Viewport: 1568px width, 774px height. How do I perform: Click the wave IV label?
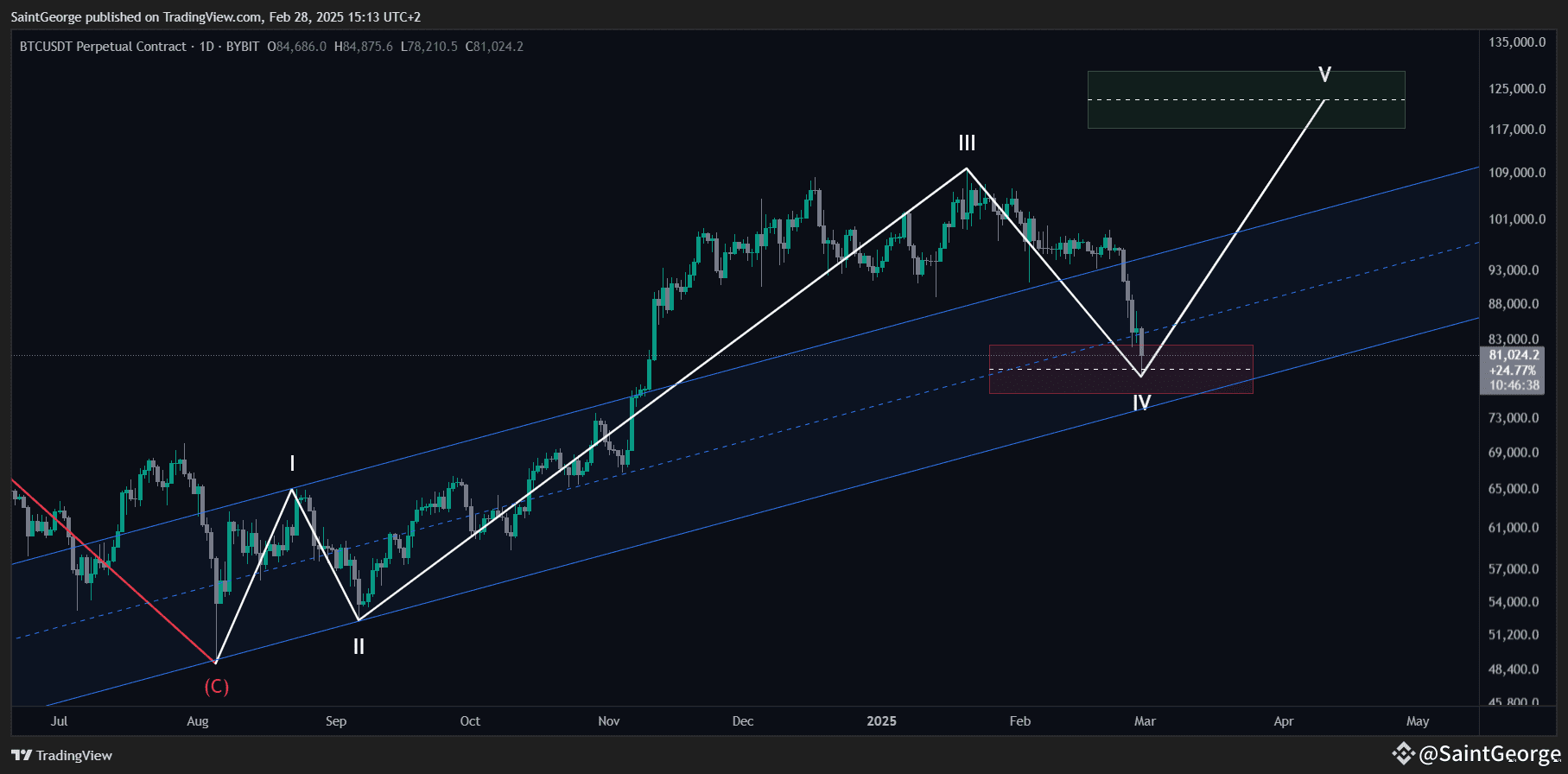1142,403
